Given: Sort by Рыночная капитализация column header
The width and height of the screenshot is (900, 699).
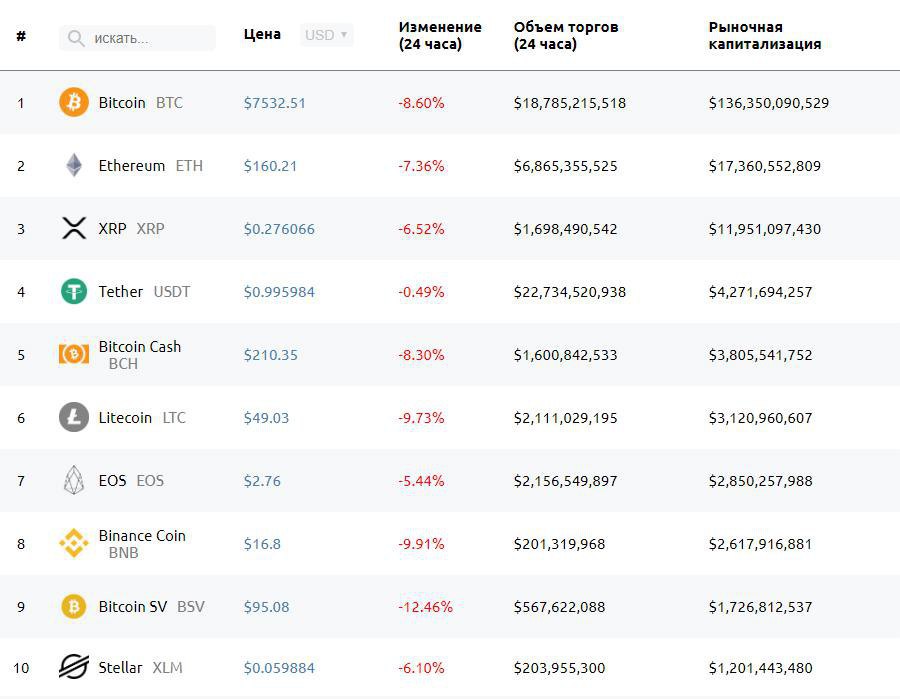Looking at the screenshot, I should (x=765, y=35).
